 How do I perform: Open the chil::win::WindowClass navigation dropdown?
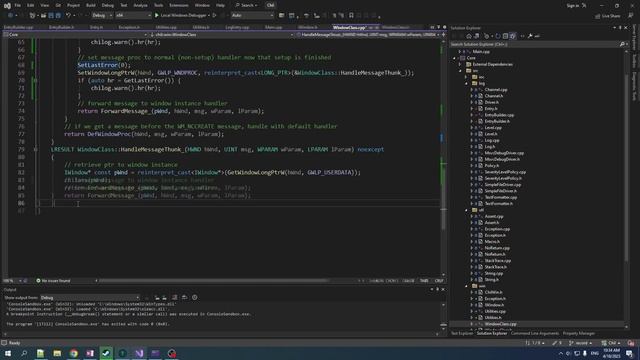click(222, 35)
